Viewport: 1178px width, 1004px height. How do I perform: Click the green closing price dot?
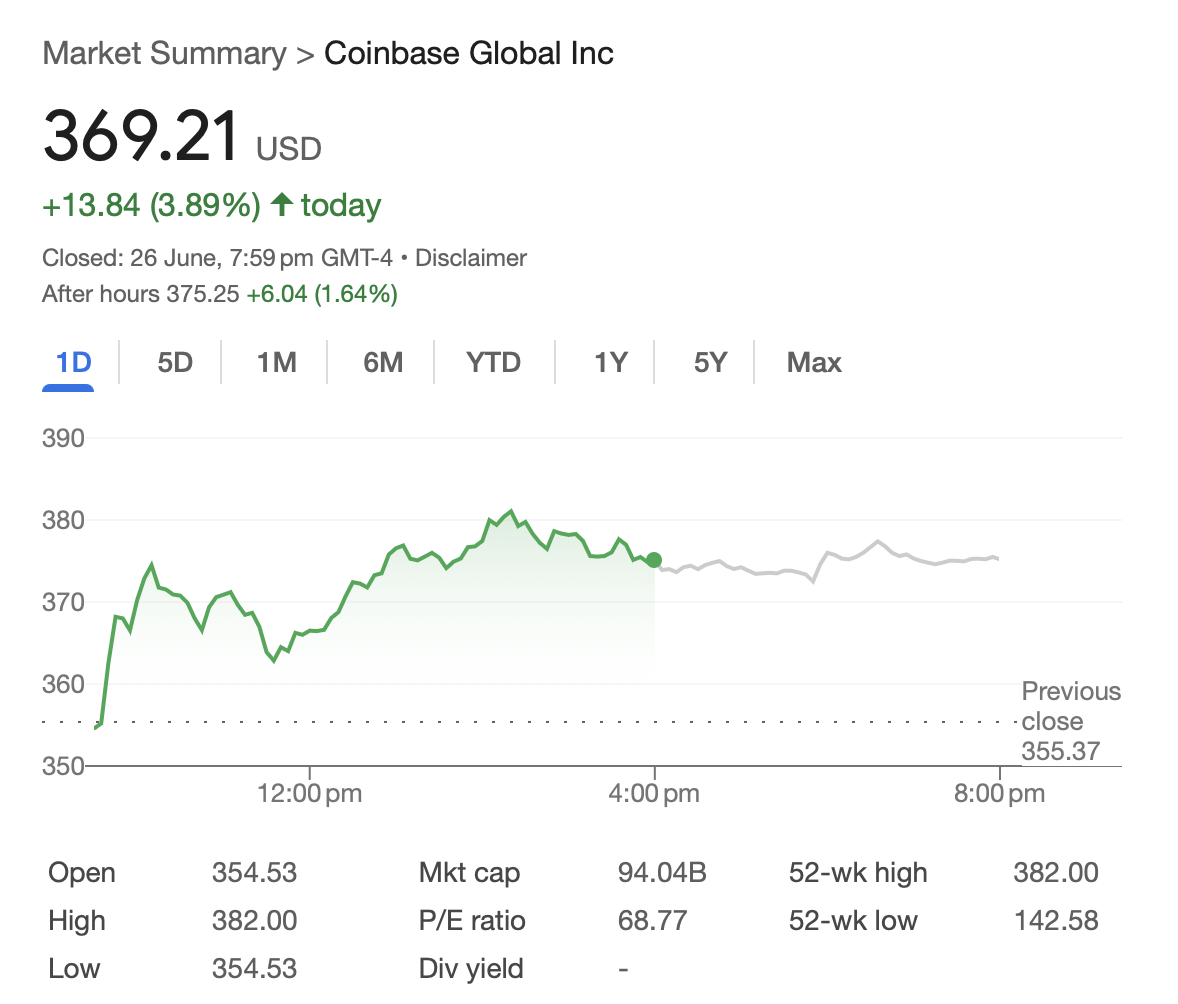(x=654, y=560)
